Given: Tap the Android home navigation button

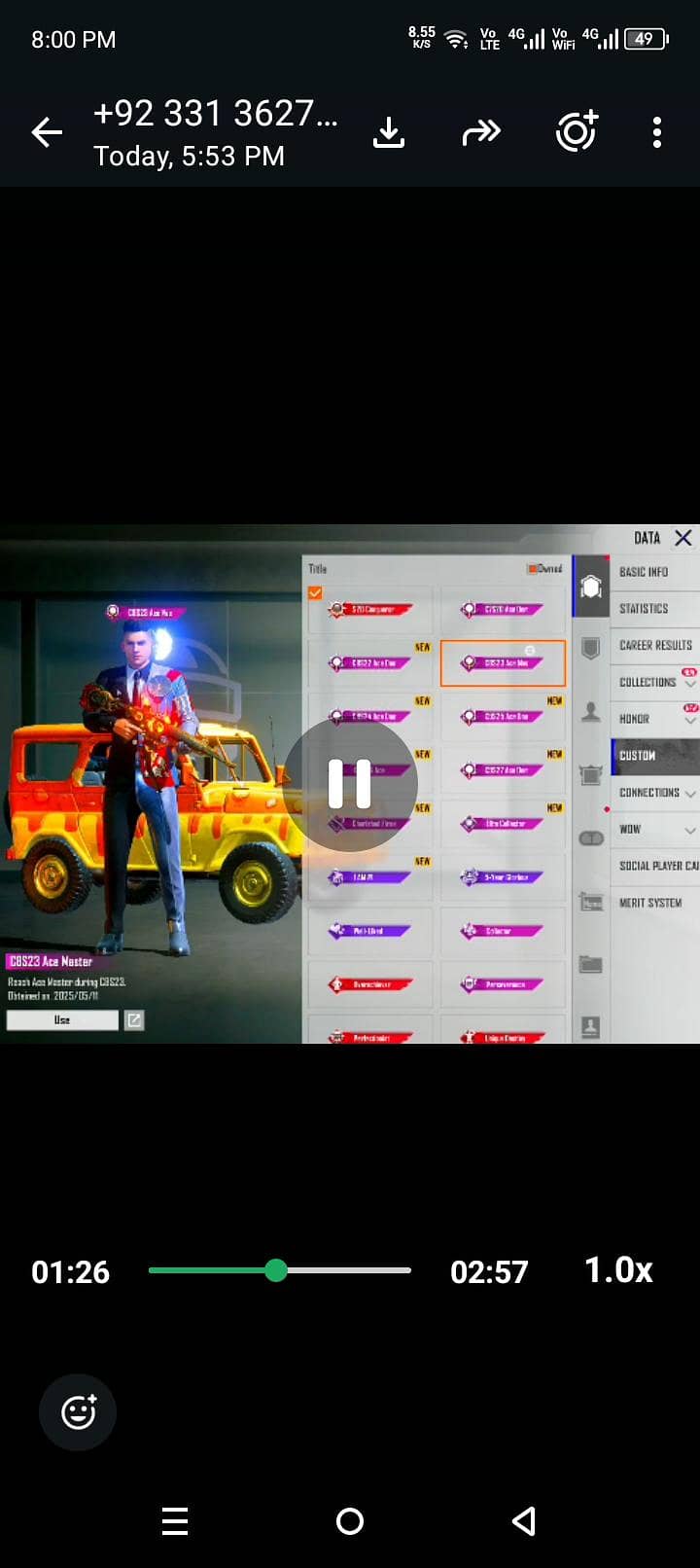Looking at the screenshot, I should (350, 1521).
